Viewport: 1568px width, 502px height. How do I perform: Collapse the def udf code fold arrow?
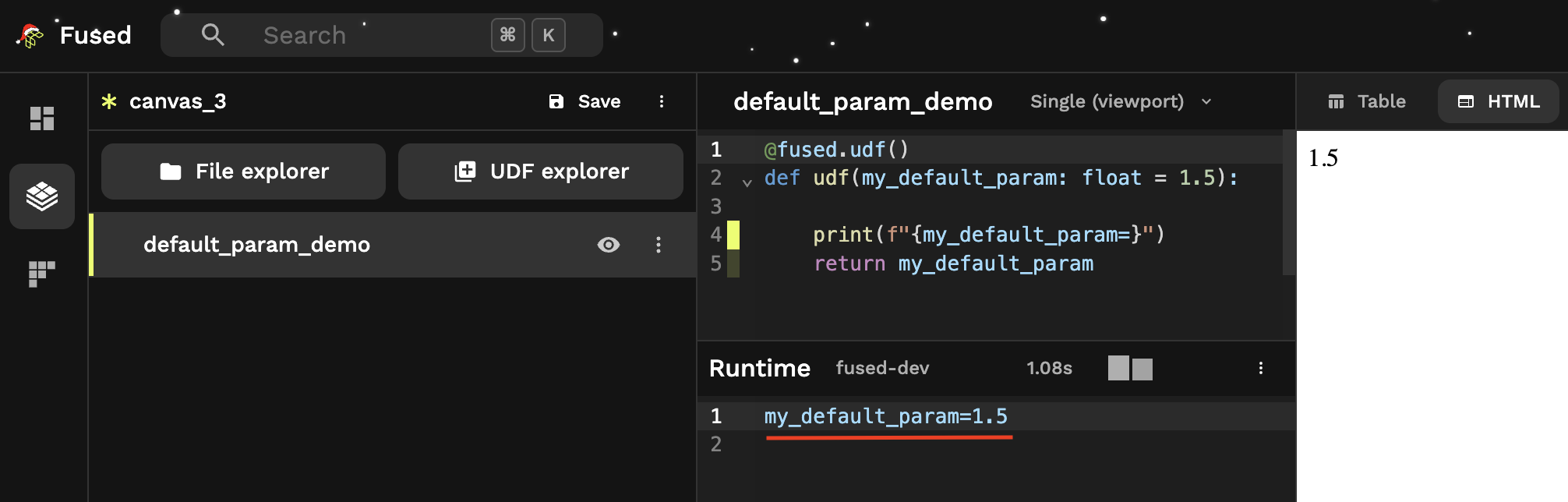click(x=747, y=182)
